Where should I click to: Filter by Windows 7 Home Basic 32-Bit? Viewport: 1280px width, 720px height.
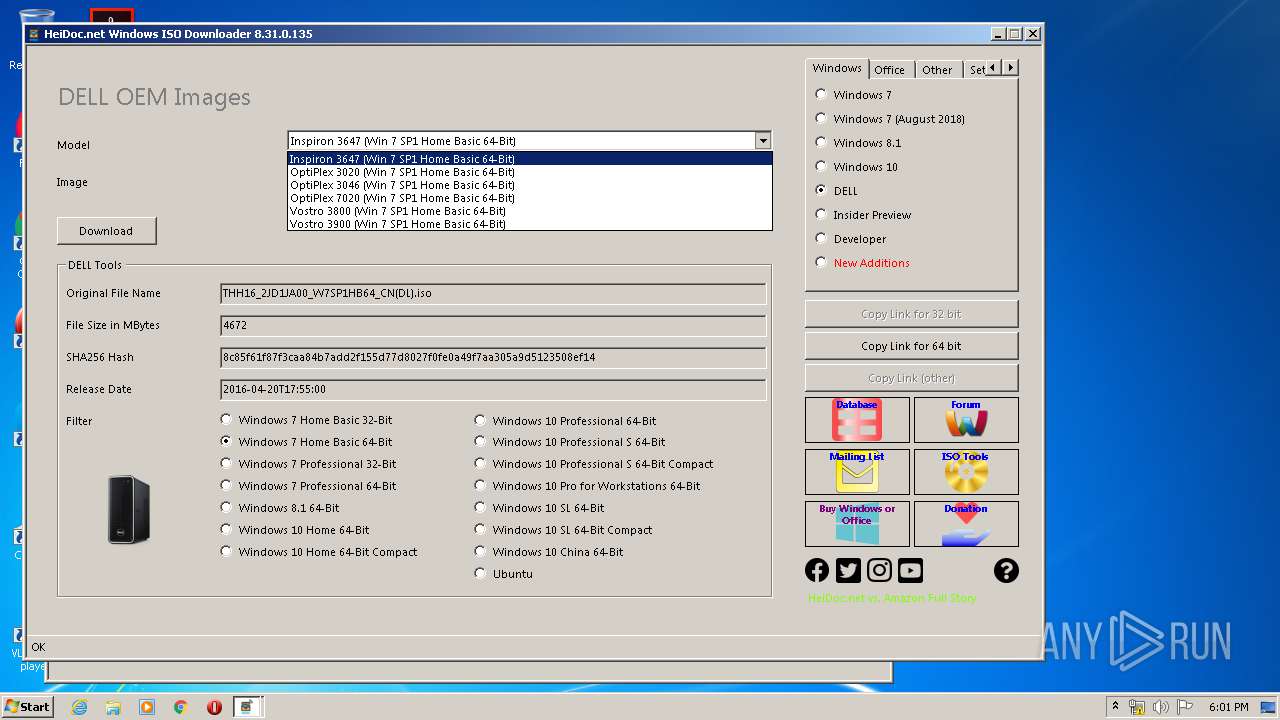pyautogui.click(x=226, y=420)
